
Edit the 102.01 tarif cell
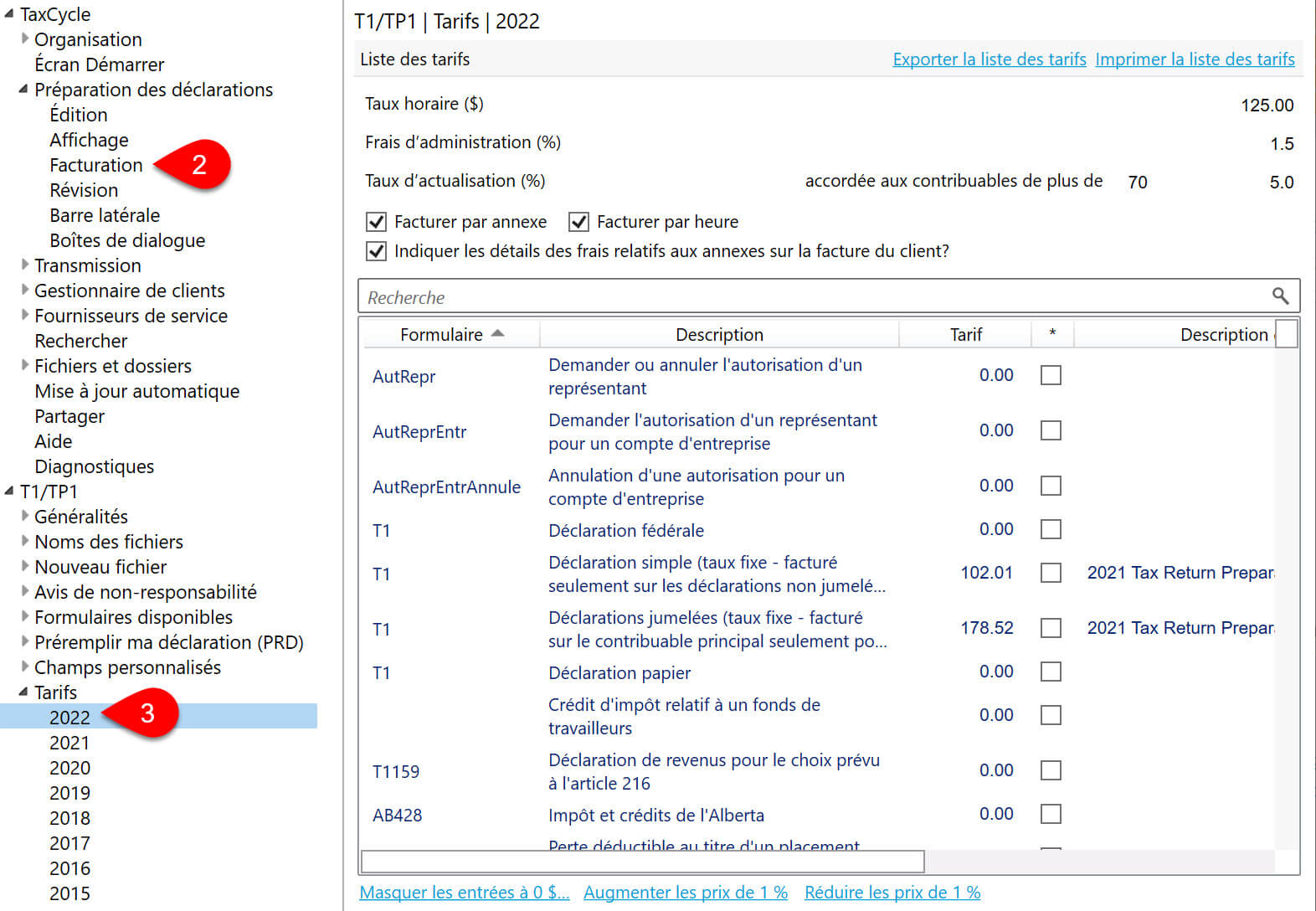(x=986, y=573)
